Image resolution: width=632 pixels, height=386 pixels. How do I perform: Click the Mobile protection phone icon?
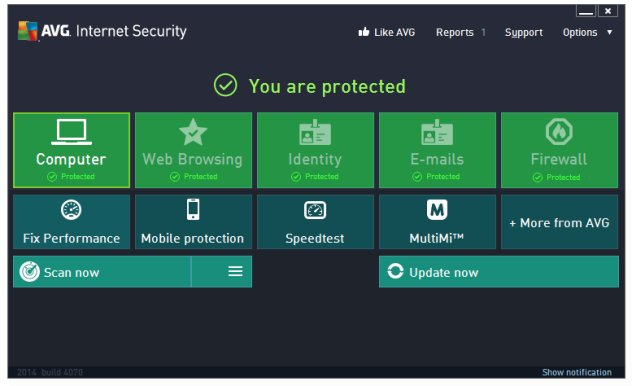(x=193, y=210)
